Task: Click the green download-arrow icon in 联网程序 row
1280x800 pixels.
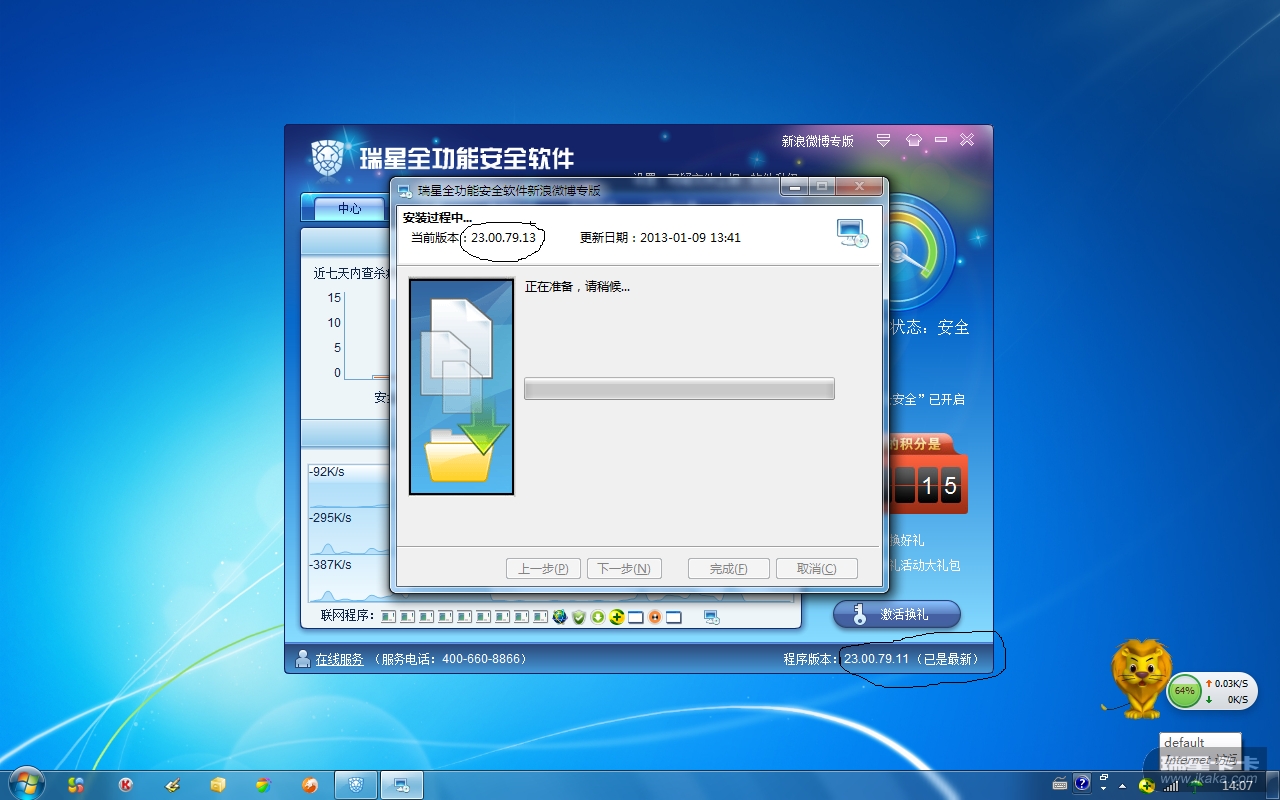Action: click(x=598, y=617)
